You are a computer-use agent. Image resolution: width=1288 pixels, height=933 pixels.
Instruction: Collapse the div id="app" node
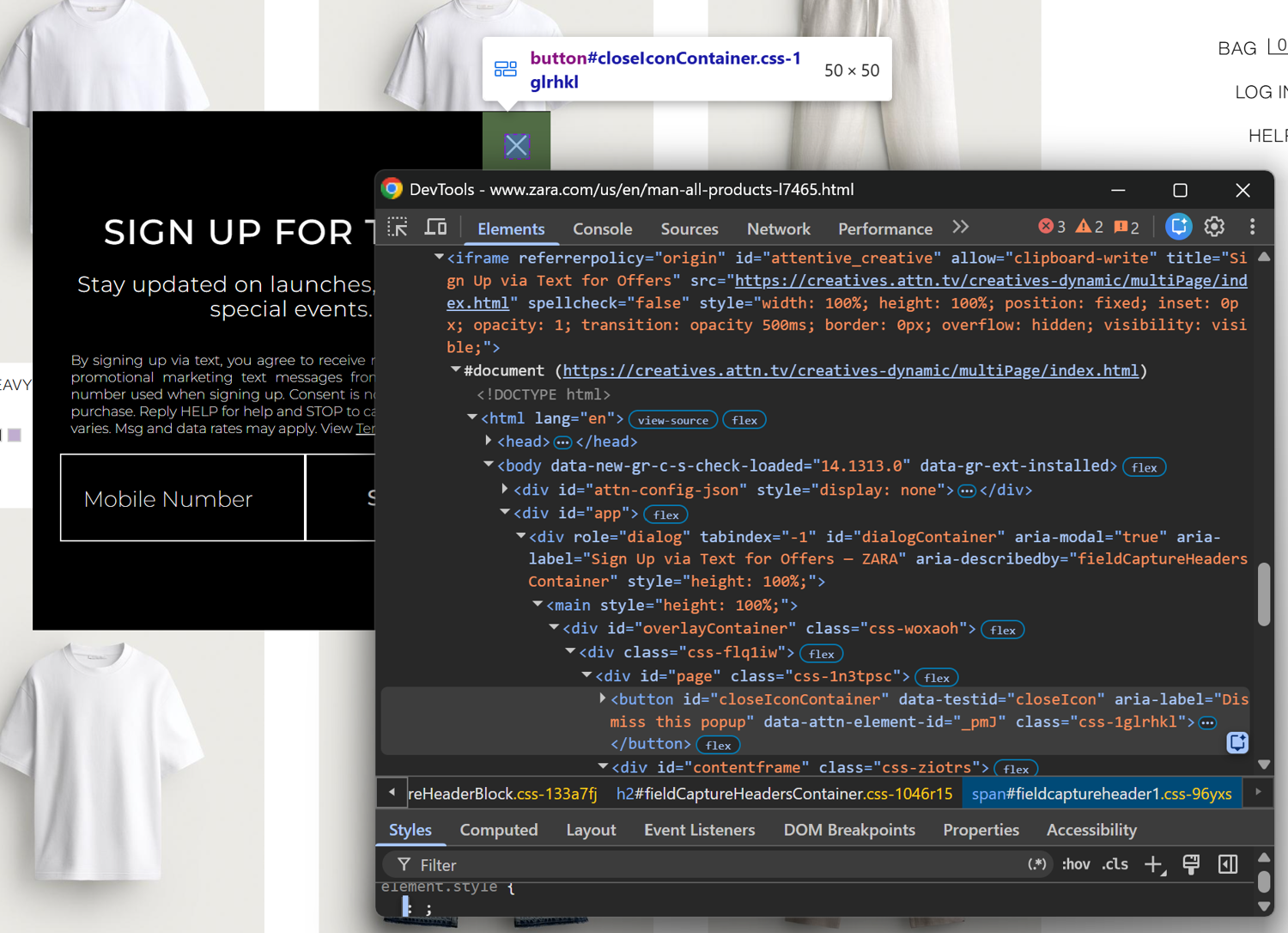click(505, 512)
